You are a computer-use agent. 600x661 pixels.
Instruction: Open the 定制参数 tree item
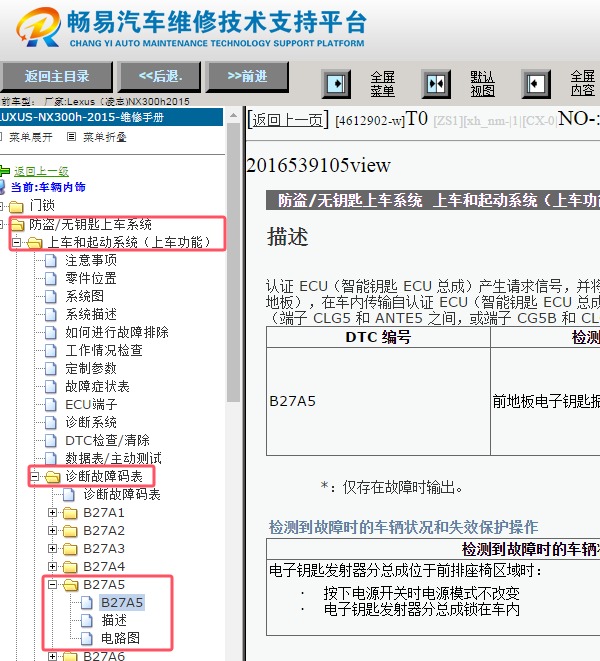[x=91, y=368]
